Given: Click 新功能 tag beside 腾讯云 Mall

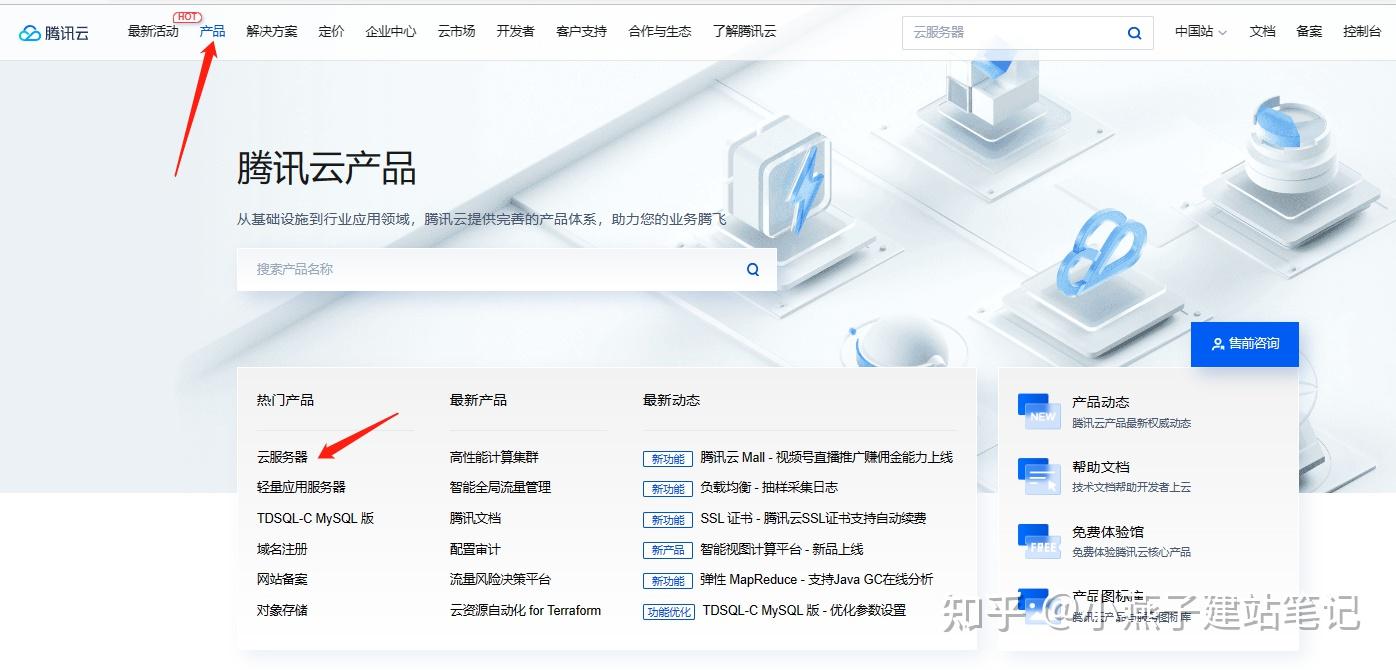Looking at the screenshot, I should click(x=668, y=458).
